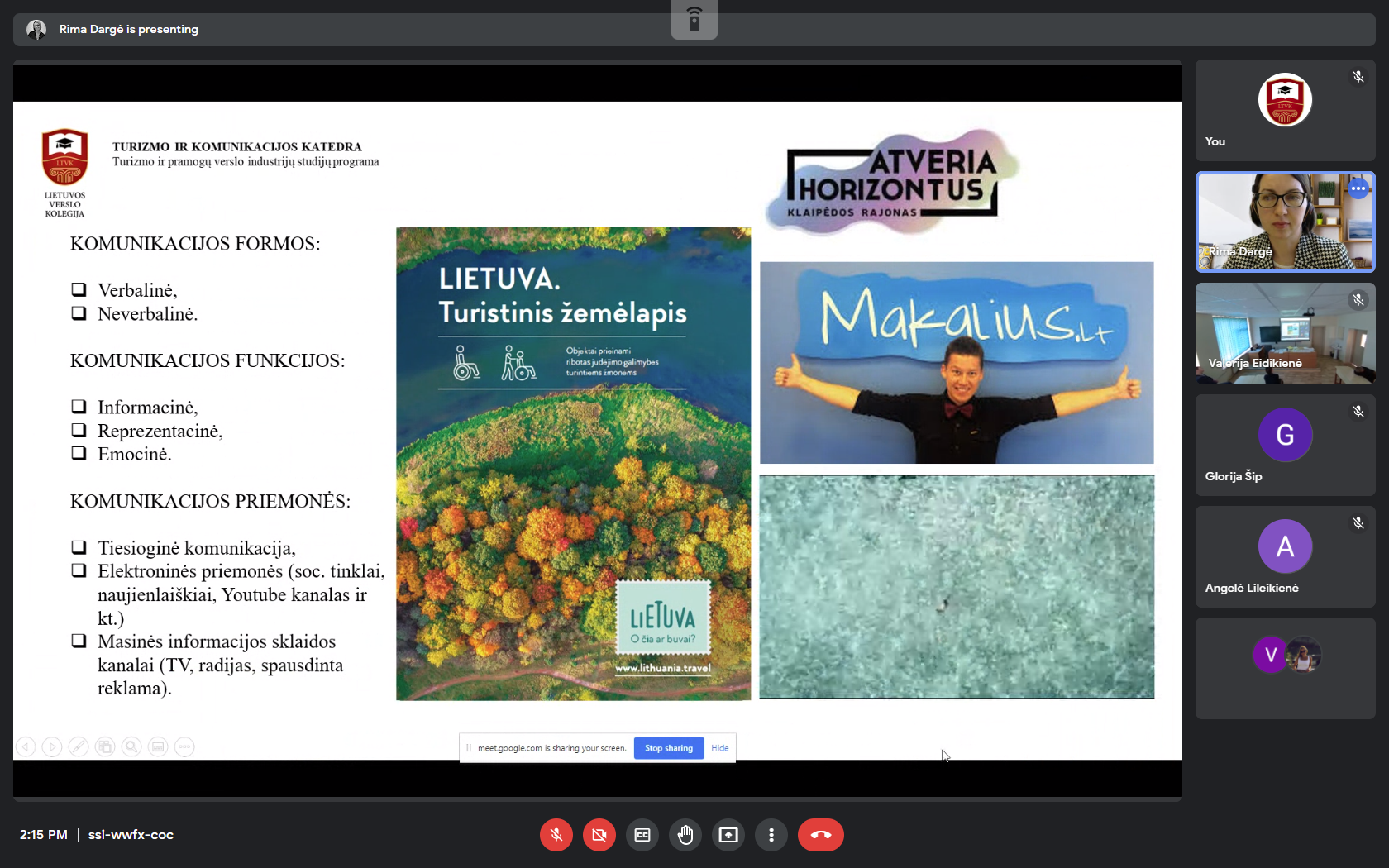
Task: Turn on the camera
Action: (599, 835)
